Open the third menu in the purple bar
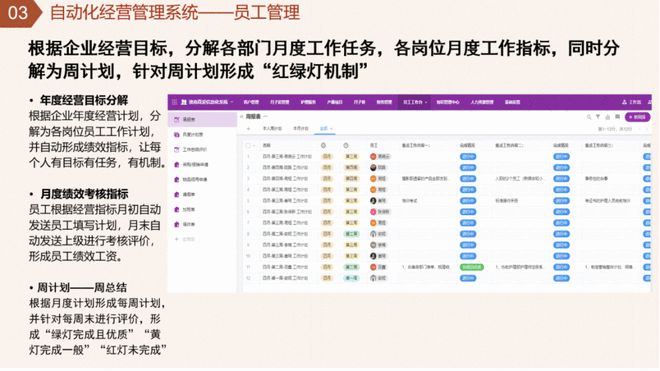The width and height of the screenshot is (660, 371). (x=309, y=102)
